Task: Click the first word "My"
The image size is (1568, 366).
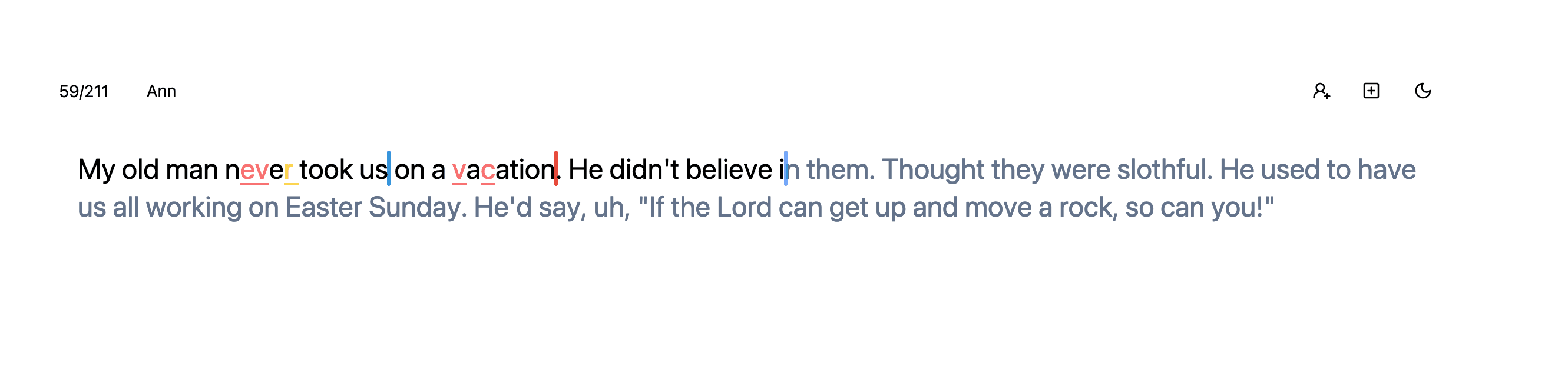Action: (x=96, y=169)
